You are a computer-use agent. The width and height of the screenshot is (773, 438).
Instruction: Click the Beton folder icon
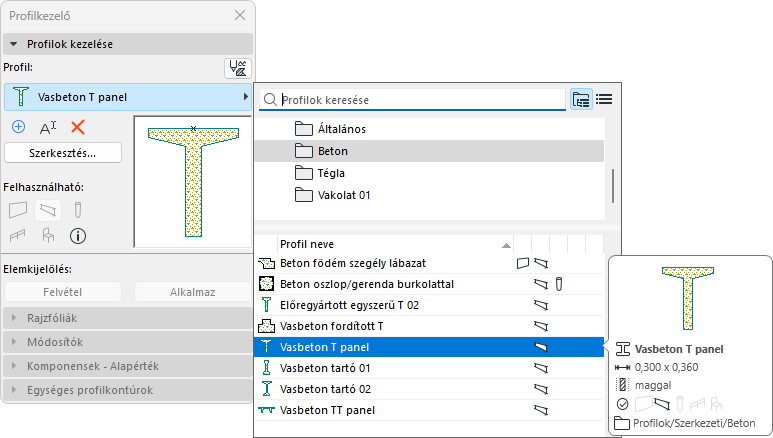(x=305, y=151)
